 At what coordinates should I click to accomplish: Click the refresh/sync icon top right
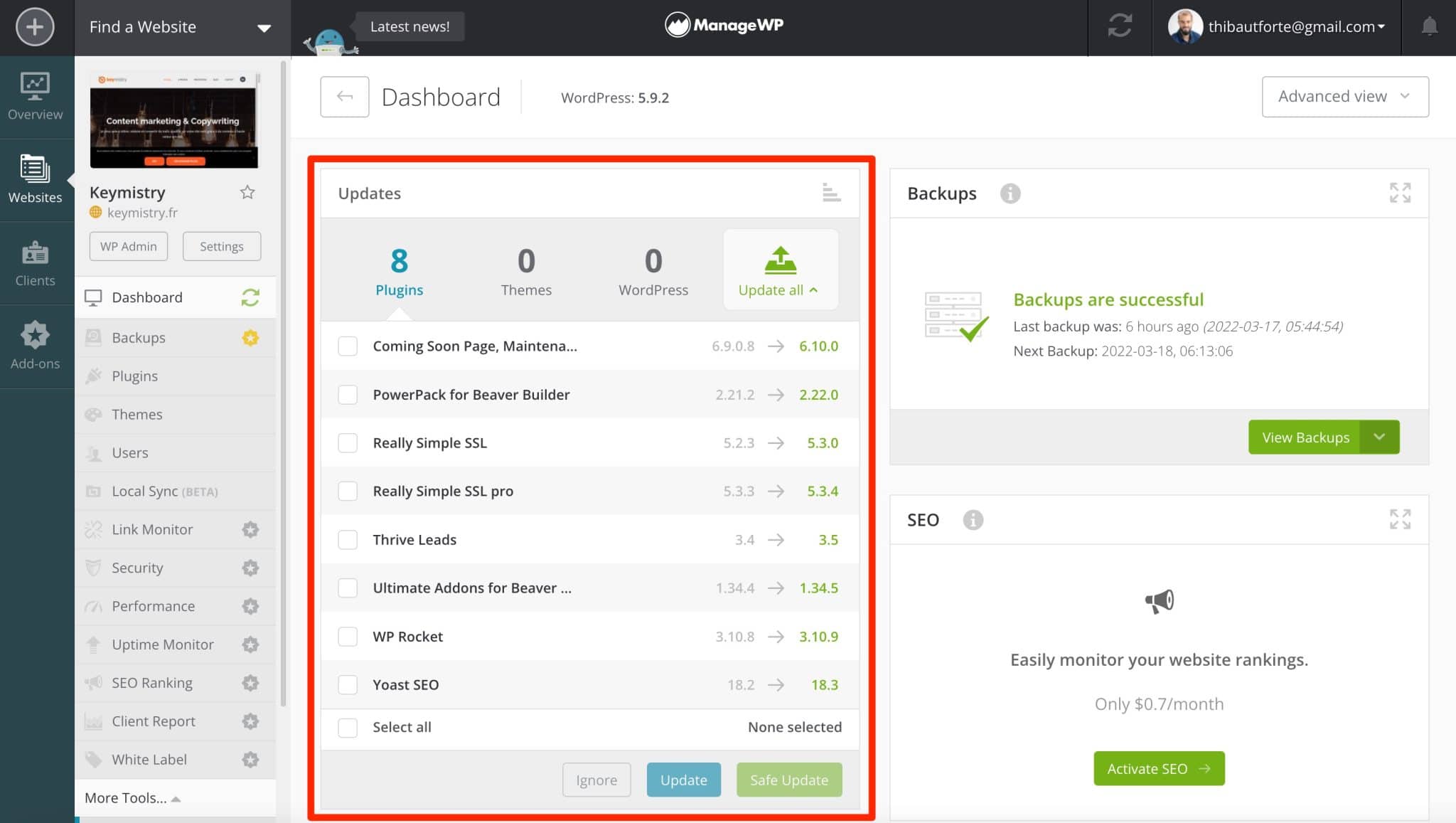(1118, 27)
